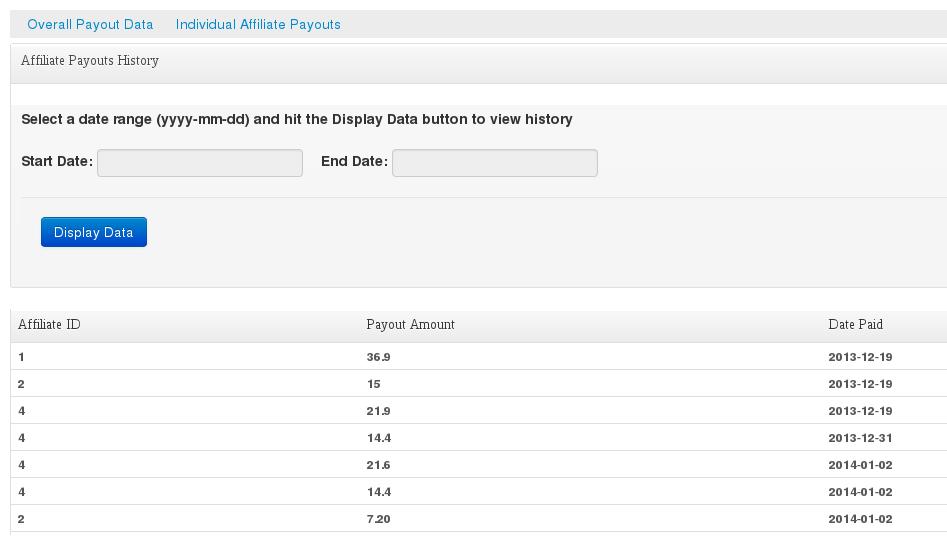Screen dimensions: 947x536
Task: Click the End Date input field
Action: (x=495, y=163)
